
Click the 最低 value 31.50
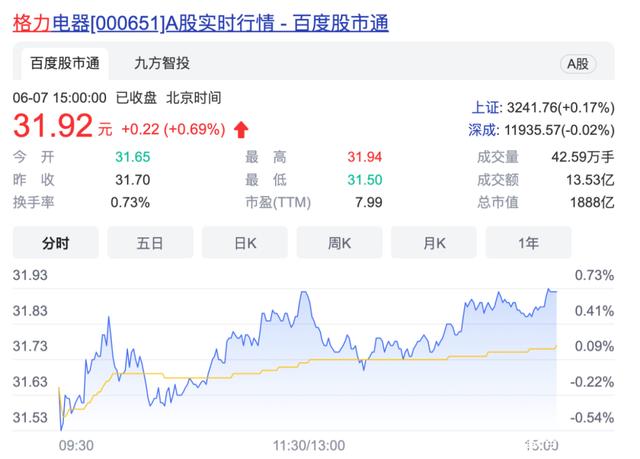(x=364, y=180)
